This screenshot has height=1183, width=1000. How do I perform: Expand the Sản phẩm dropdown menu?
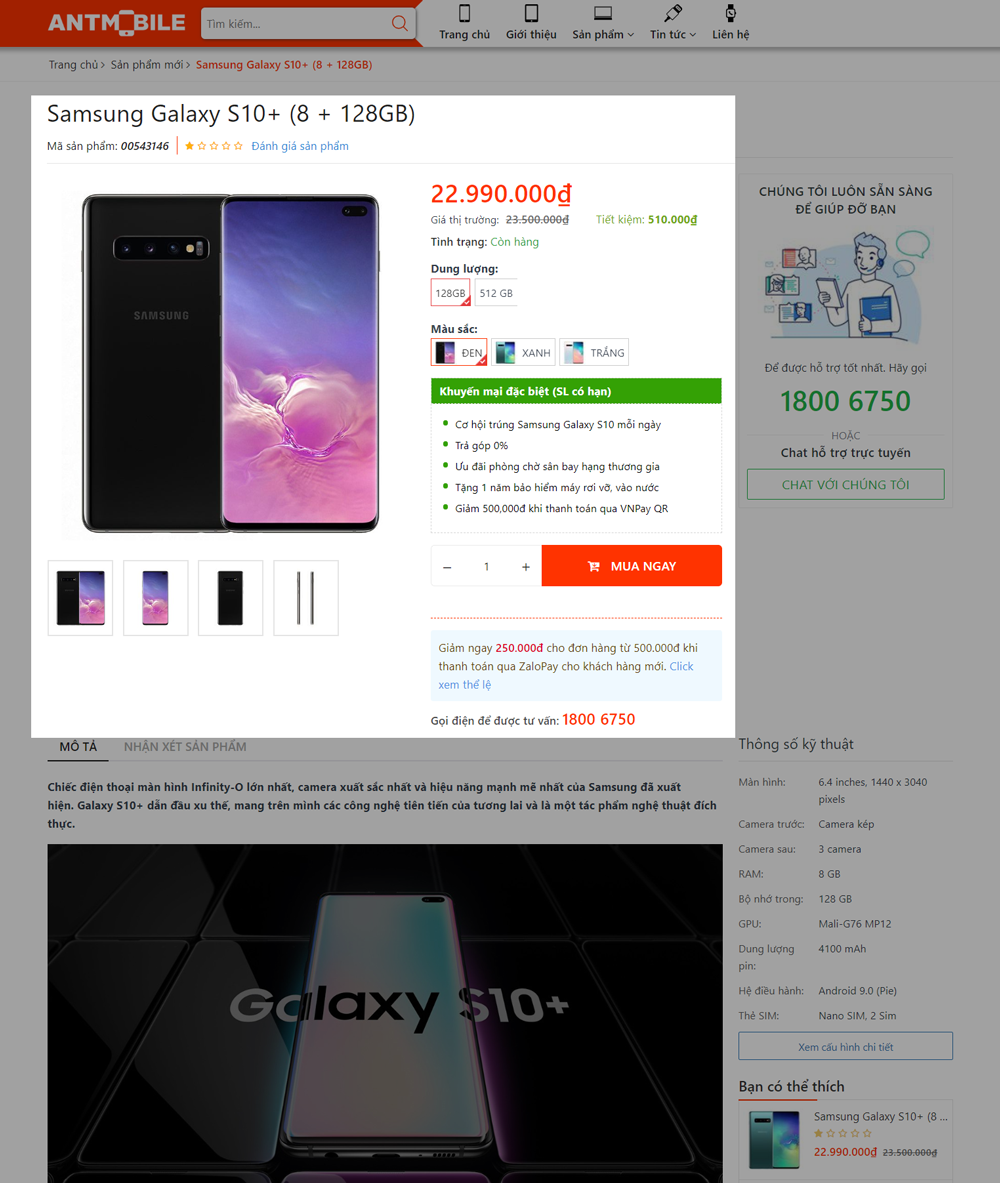coord(603,34)
